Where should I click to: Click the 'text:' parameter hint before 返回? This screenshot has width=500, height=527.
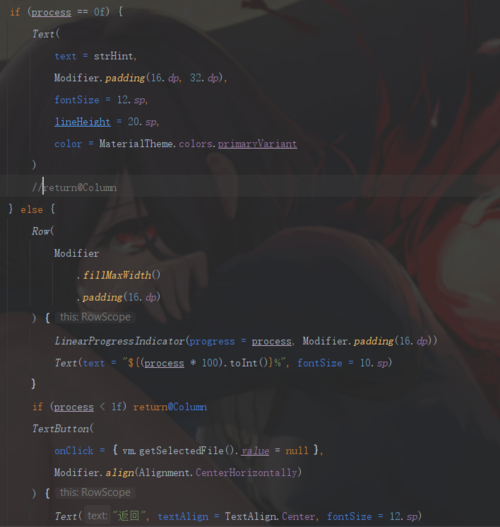[x=97, y=516]
